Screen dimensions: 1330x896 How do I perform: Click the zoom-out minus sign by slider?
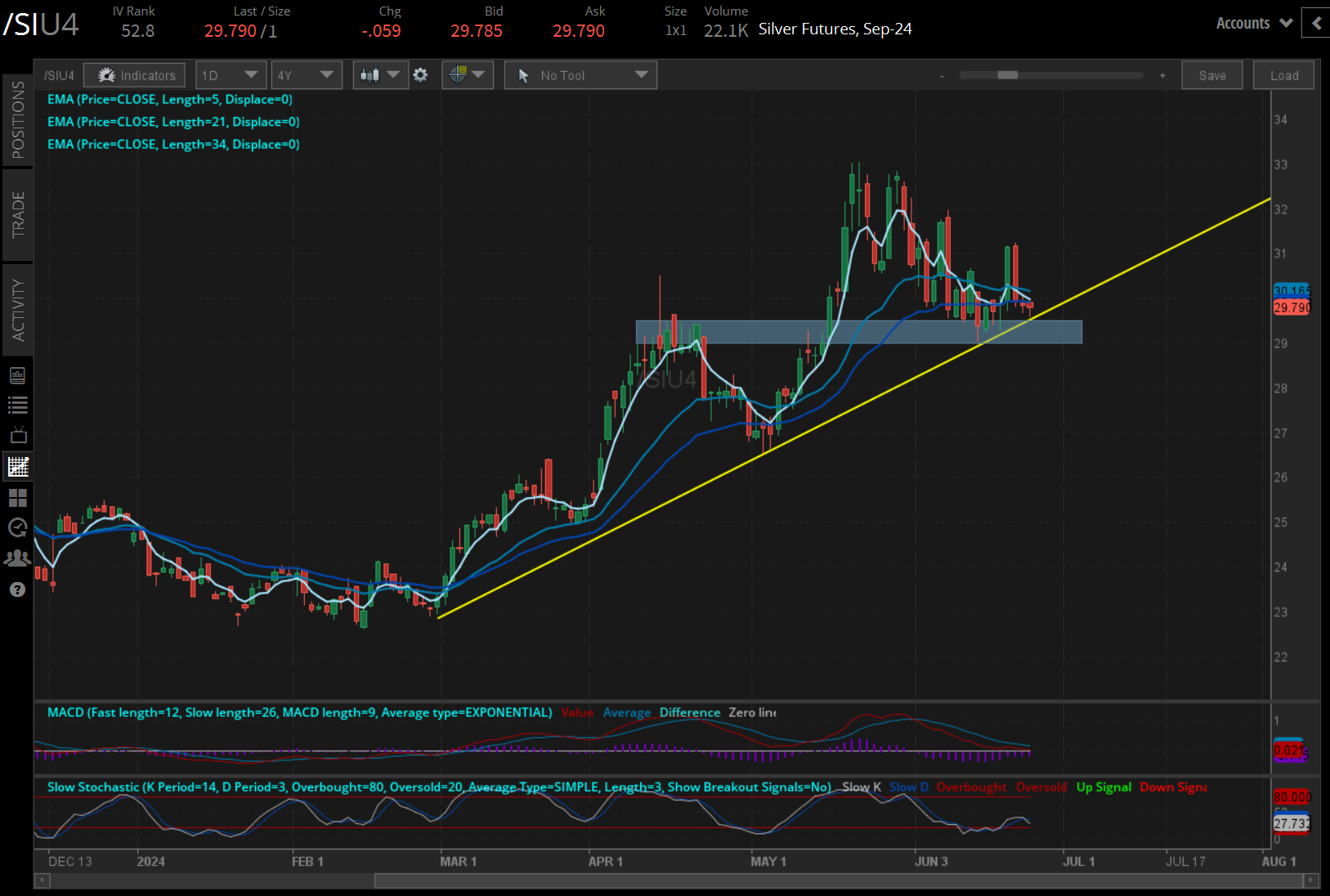(x=942, y=76)
